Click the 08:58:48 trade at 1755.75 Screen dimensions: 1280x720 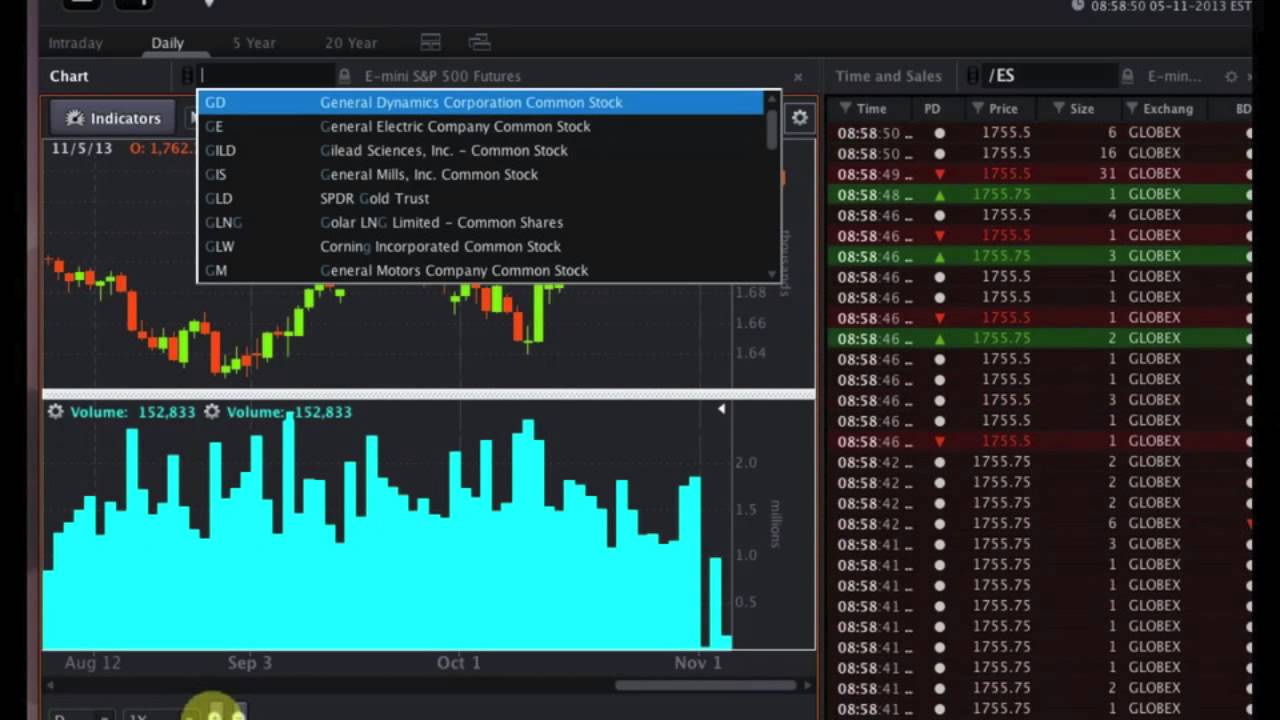[x=1040, y=194]
